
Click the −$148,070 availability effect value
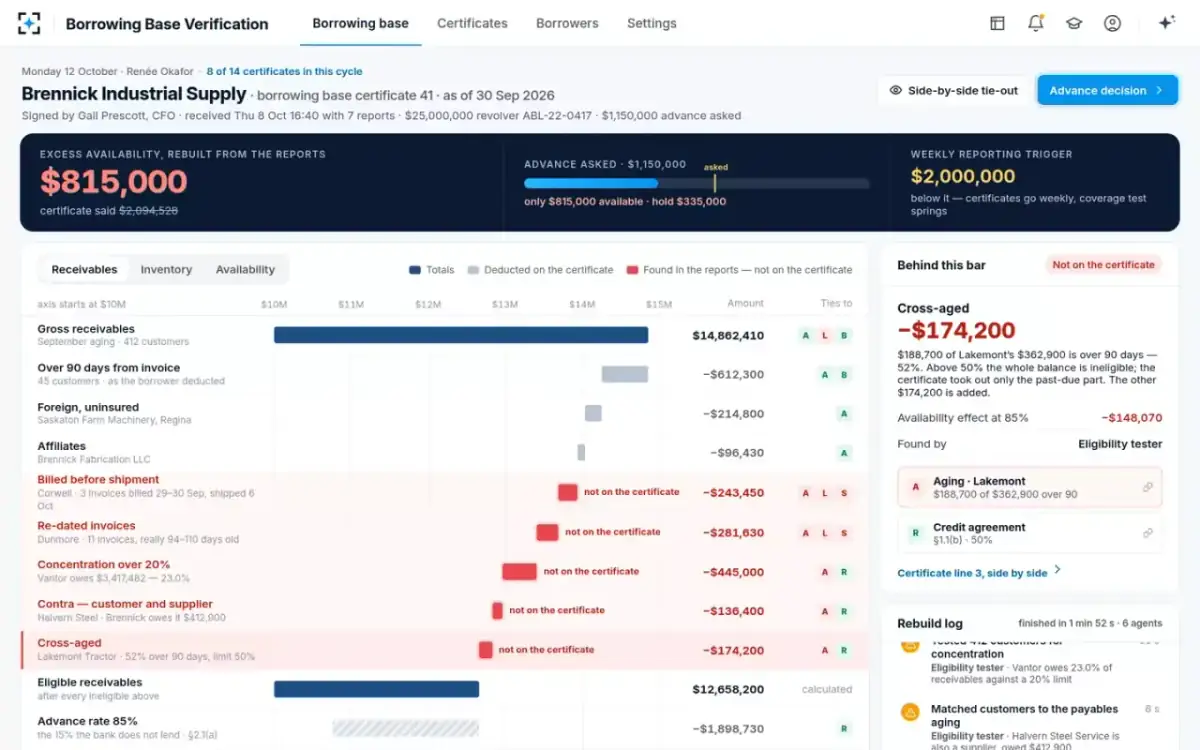pyautogui.click(x=1132, y=418)
